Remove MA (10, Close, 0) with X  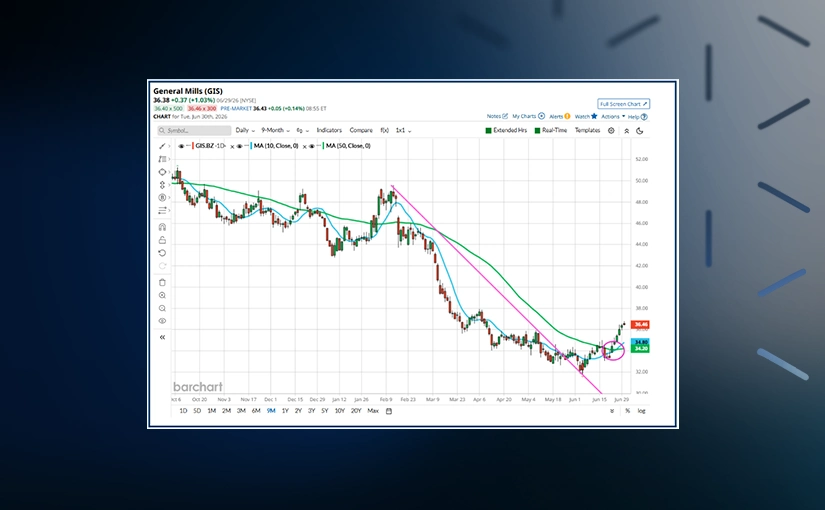[x=304, y=146]
